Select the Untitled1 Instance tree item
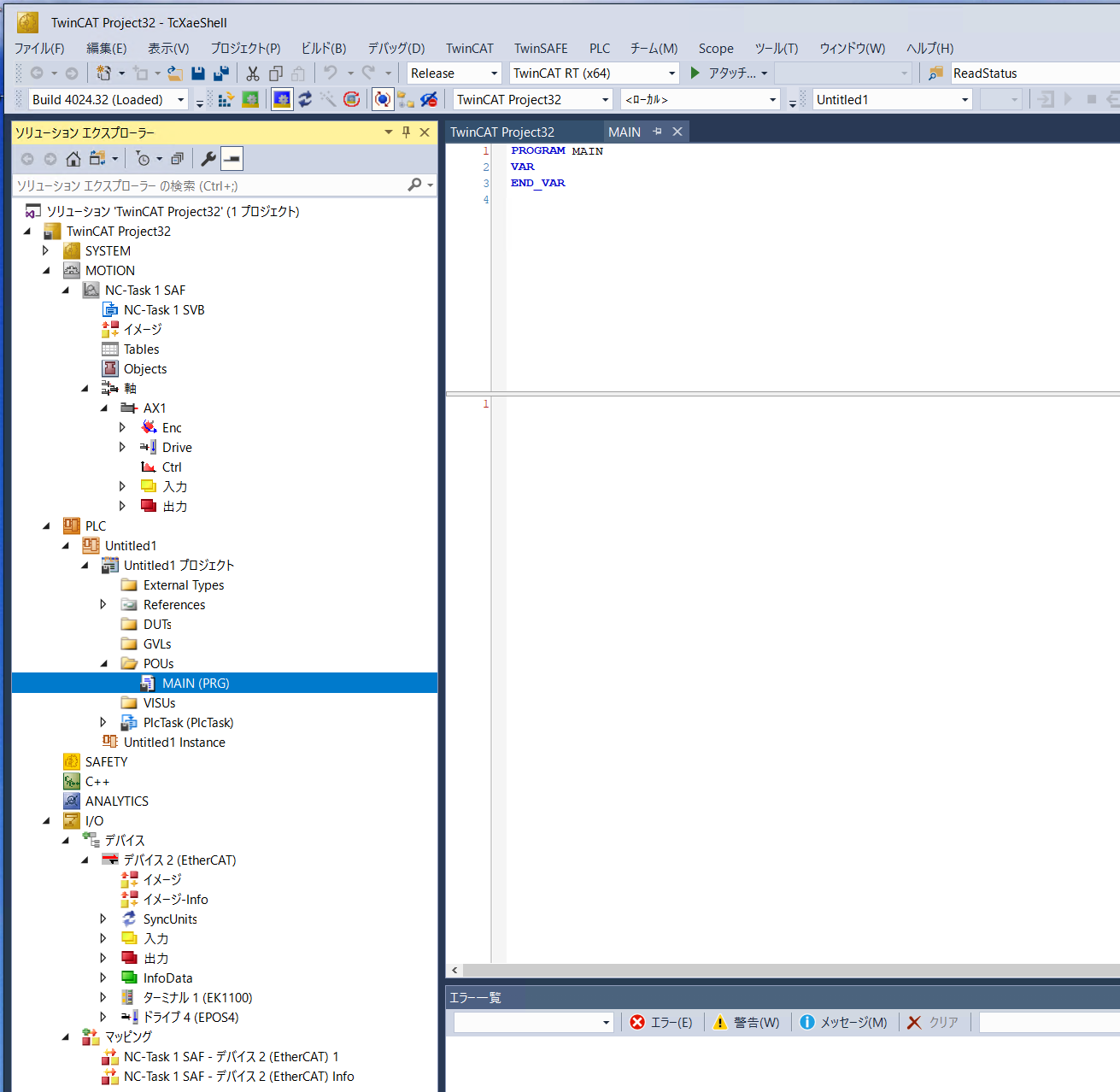The width and height of the screenshot is (1120, 1092). tap(174, 743)
